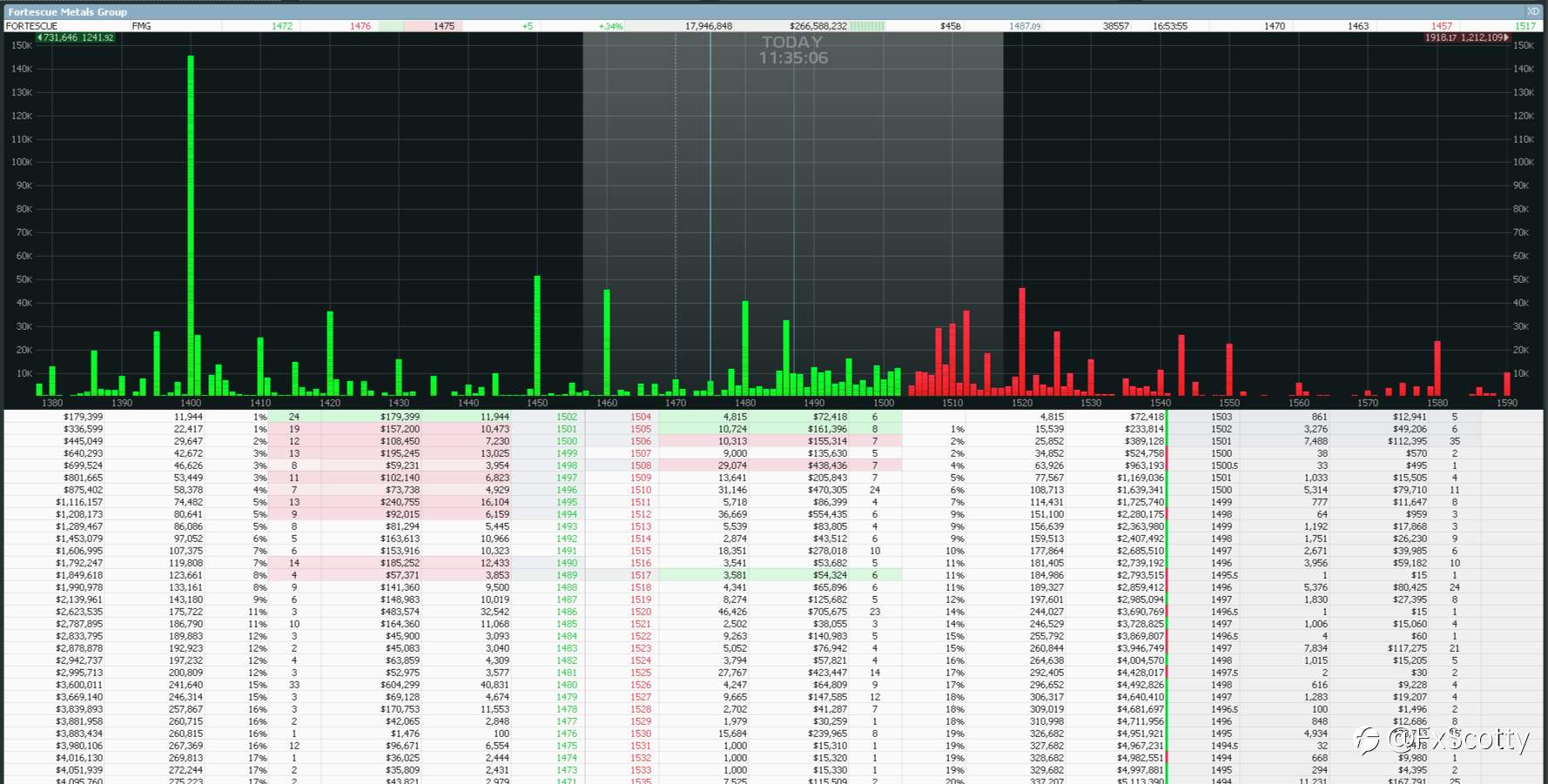Click the $705,675 ask value cell
Image resolution: width=1548 pixels, height=784 pixels.
[x=827, y=612]
